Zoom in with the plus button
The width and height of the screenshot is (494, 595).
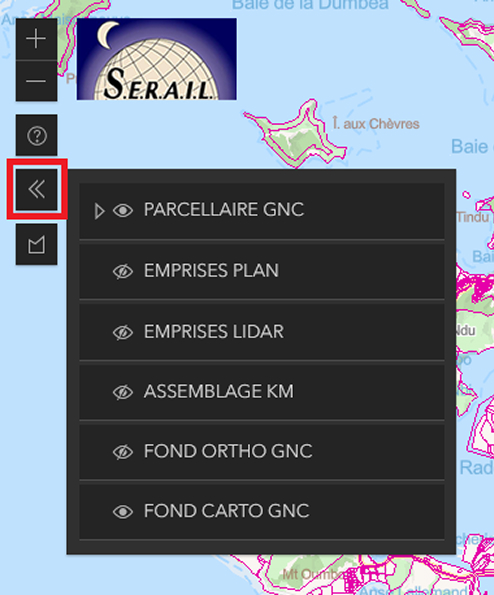coord(36,39)
